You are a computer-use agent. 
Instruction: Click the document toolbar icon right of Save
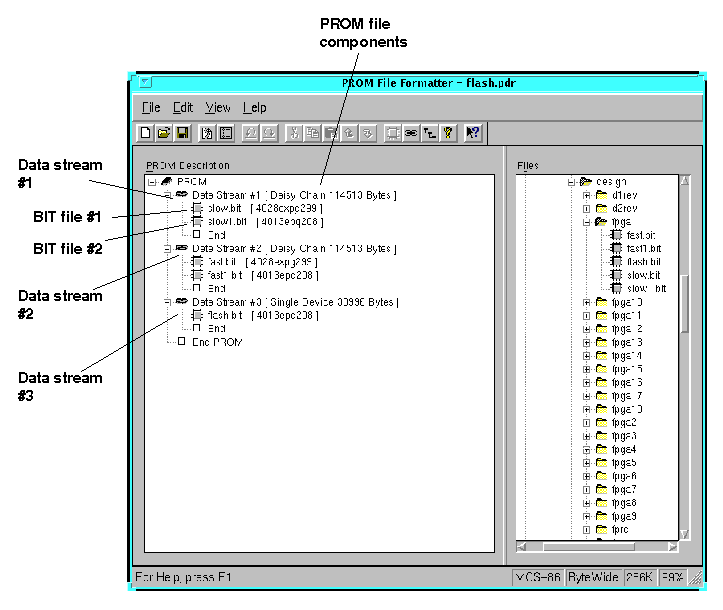[207, 133]
